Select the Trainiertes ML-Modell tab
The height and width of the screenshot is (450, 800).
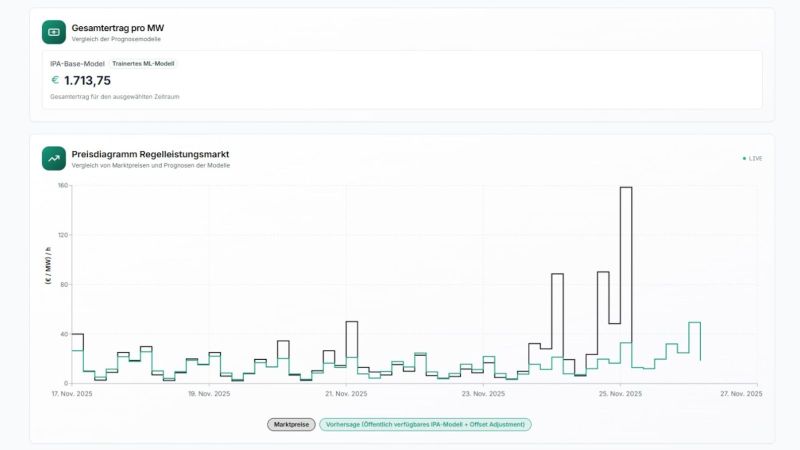click(x=143, y=63)
